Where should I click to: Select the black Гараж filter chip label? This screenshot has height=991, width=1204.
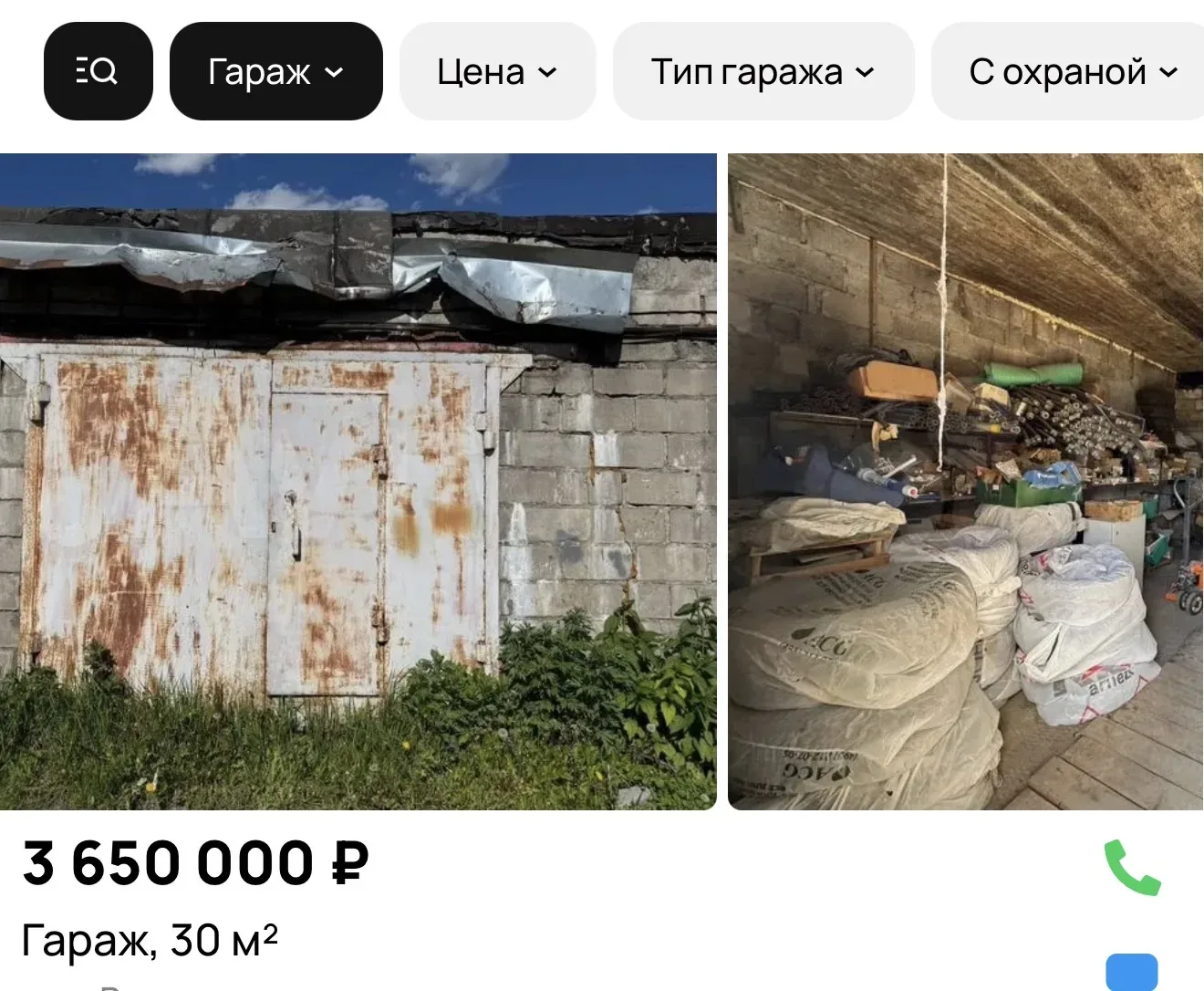259,72
